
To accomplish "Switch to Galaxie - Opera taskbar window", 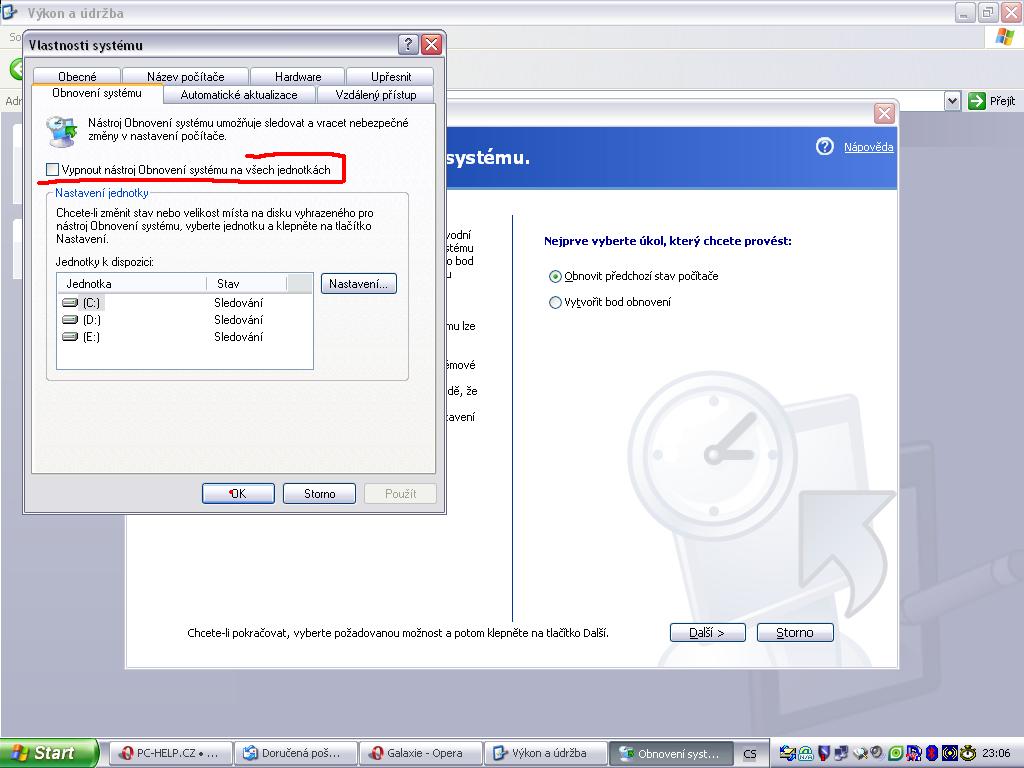I will click(x=421, y=753).
